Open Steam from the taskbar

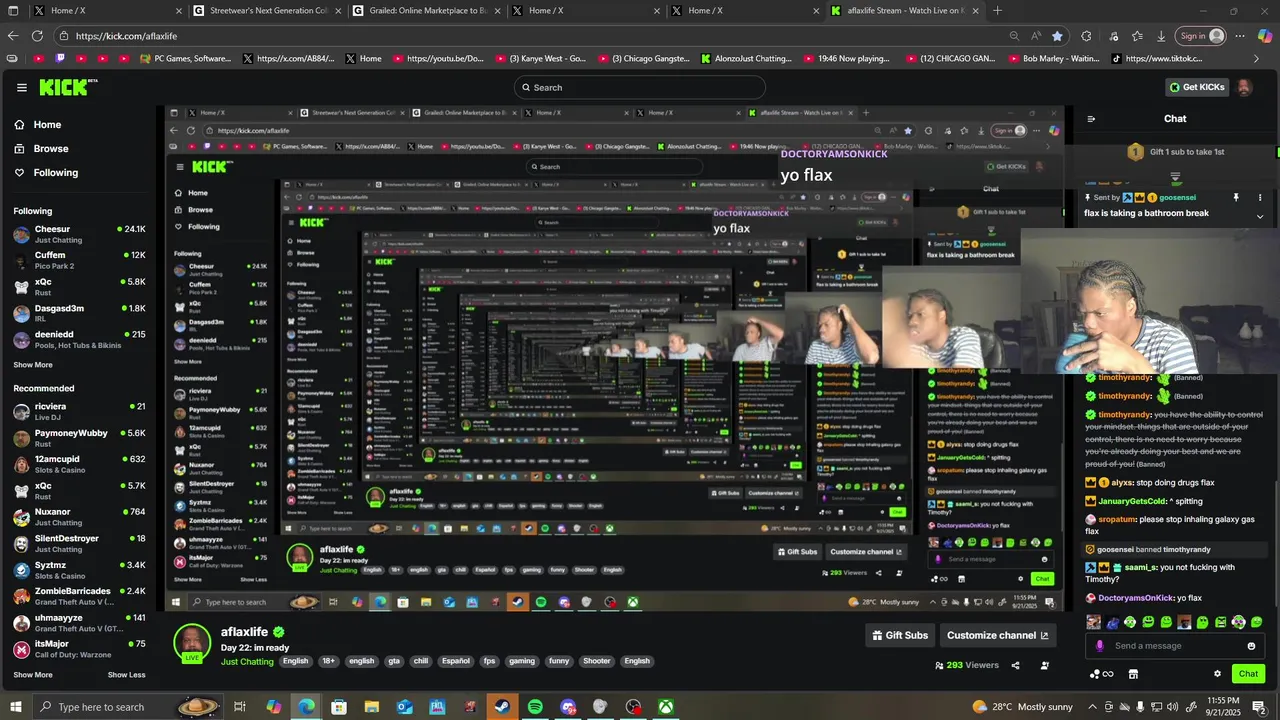(x=502, y=707)
